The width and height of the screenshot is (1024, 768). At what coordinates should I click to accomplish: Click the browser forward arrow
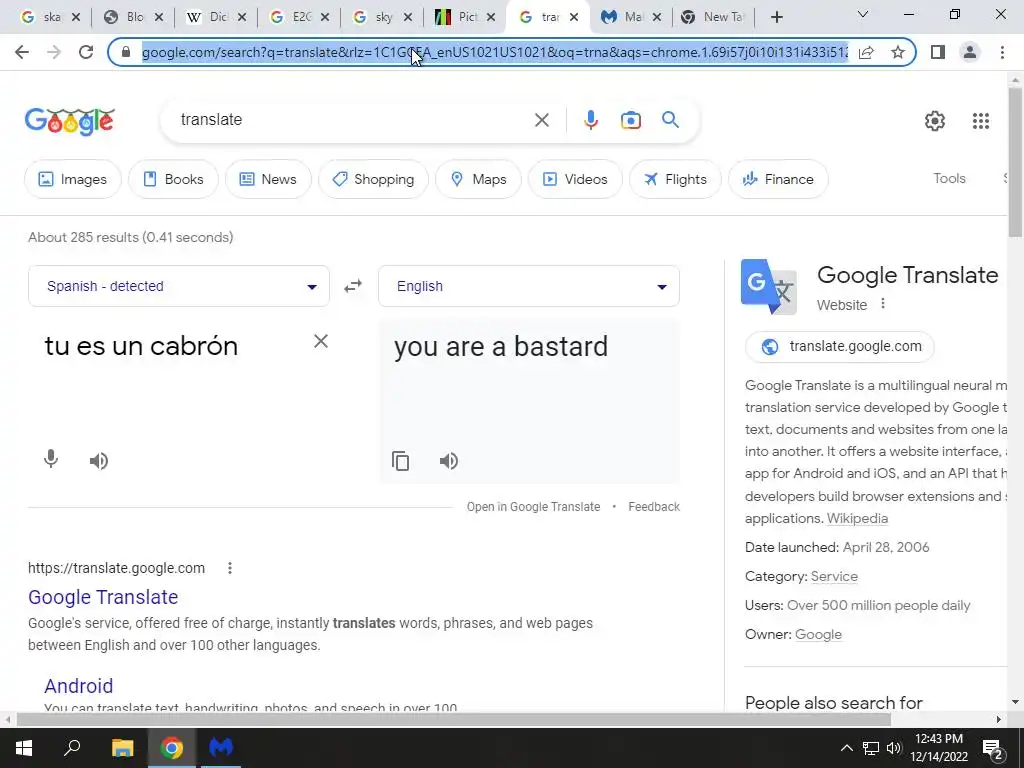click(54, 52)
